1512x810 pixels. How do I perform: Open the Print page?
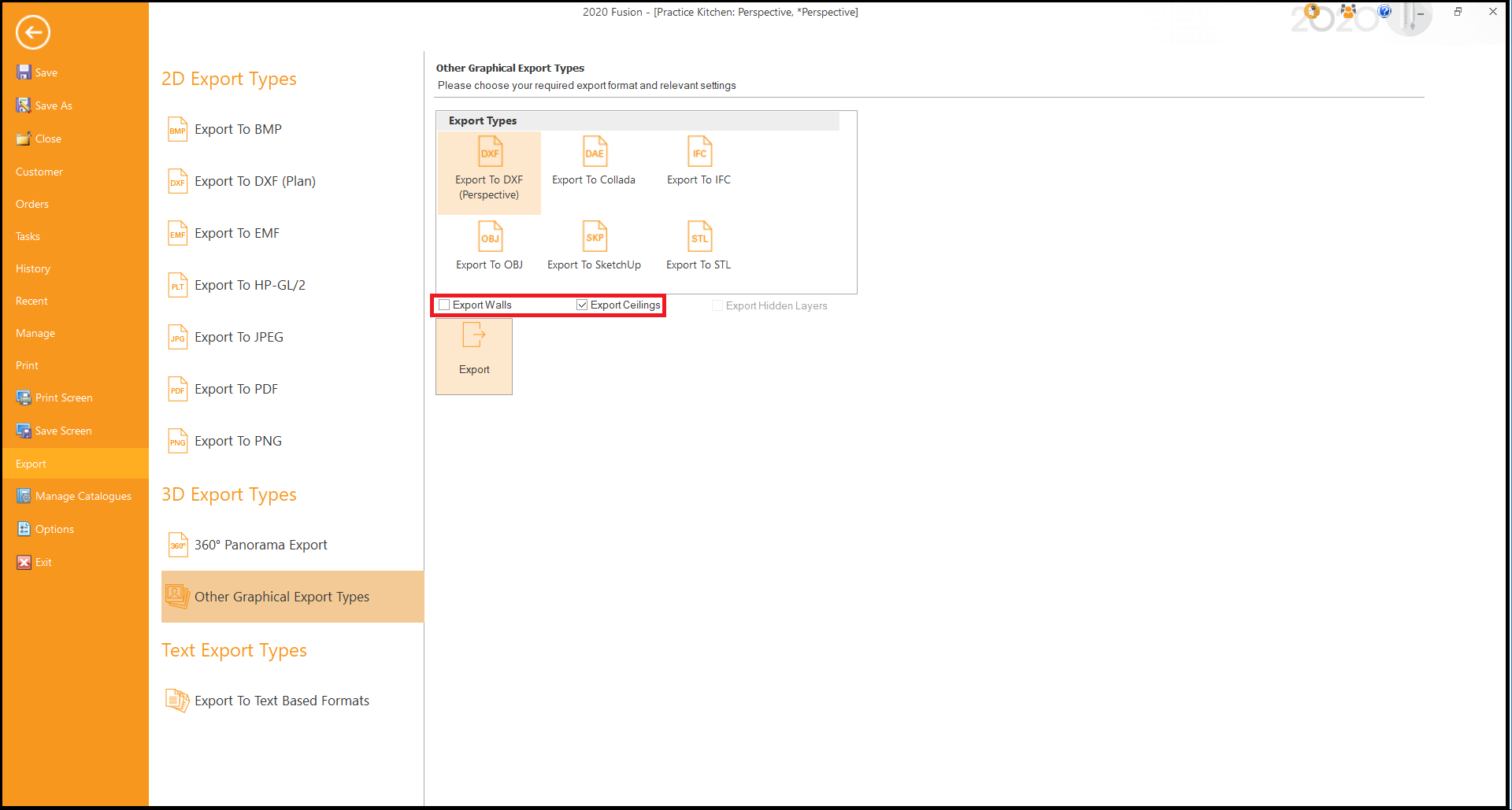click(x=27, y=365)
